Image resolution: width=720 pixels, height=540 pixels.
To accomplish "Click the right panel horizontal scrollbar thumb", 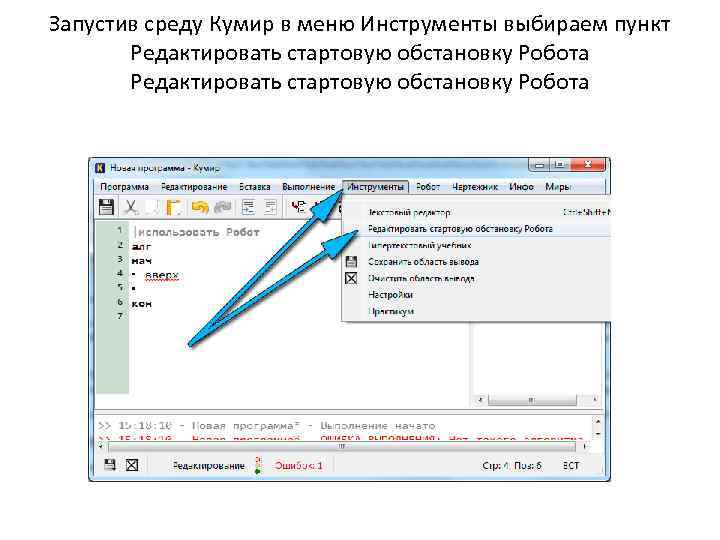I will pos(532,400).
